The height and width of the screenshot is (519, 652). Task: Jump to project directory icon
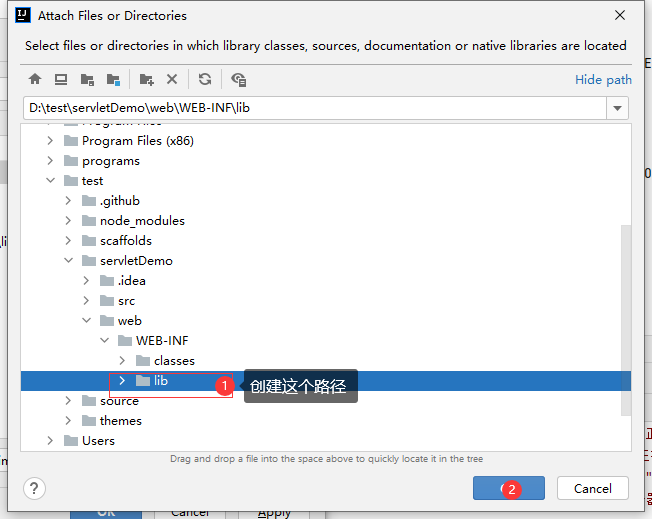[87, 79]
